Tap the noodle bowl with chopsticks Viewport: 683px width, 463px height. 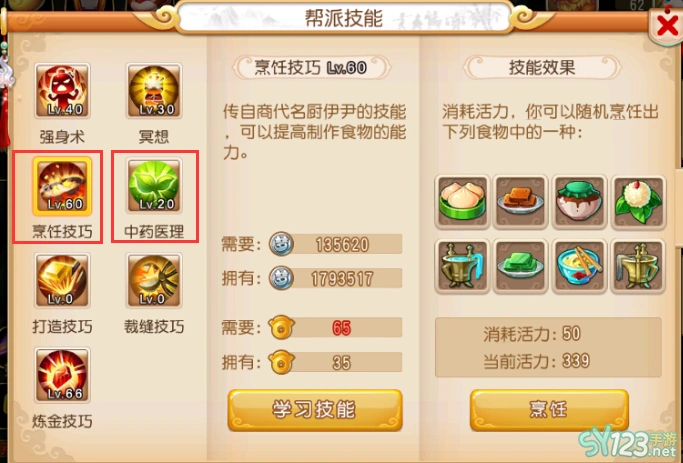click(579, 266)
